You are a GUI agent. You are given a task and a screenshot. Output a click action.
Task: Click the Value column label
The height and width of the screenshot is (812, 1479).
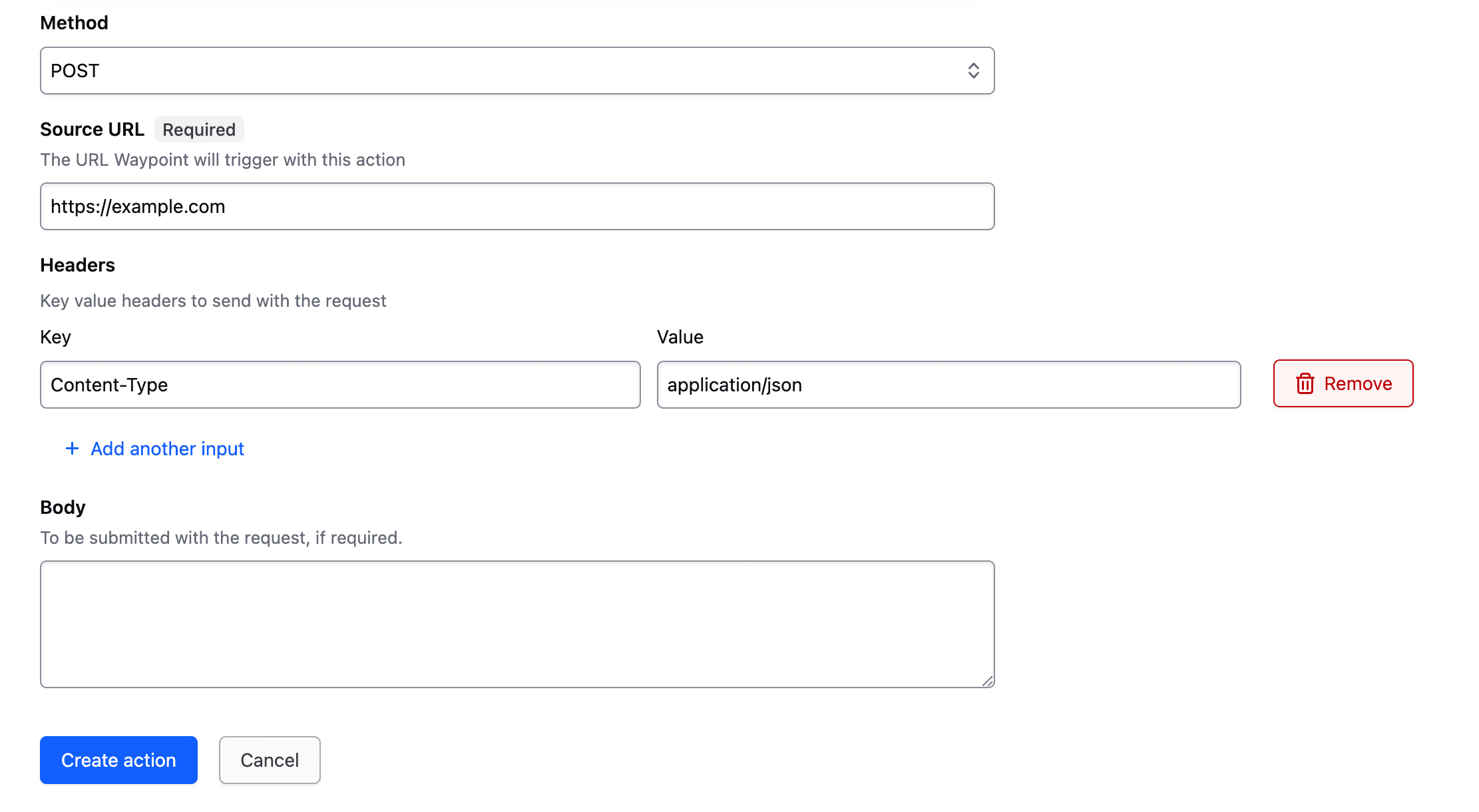pyautogui.click(x=680, y=337)
